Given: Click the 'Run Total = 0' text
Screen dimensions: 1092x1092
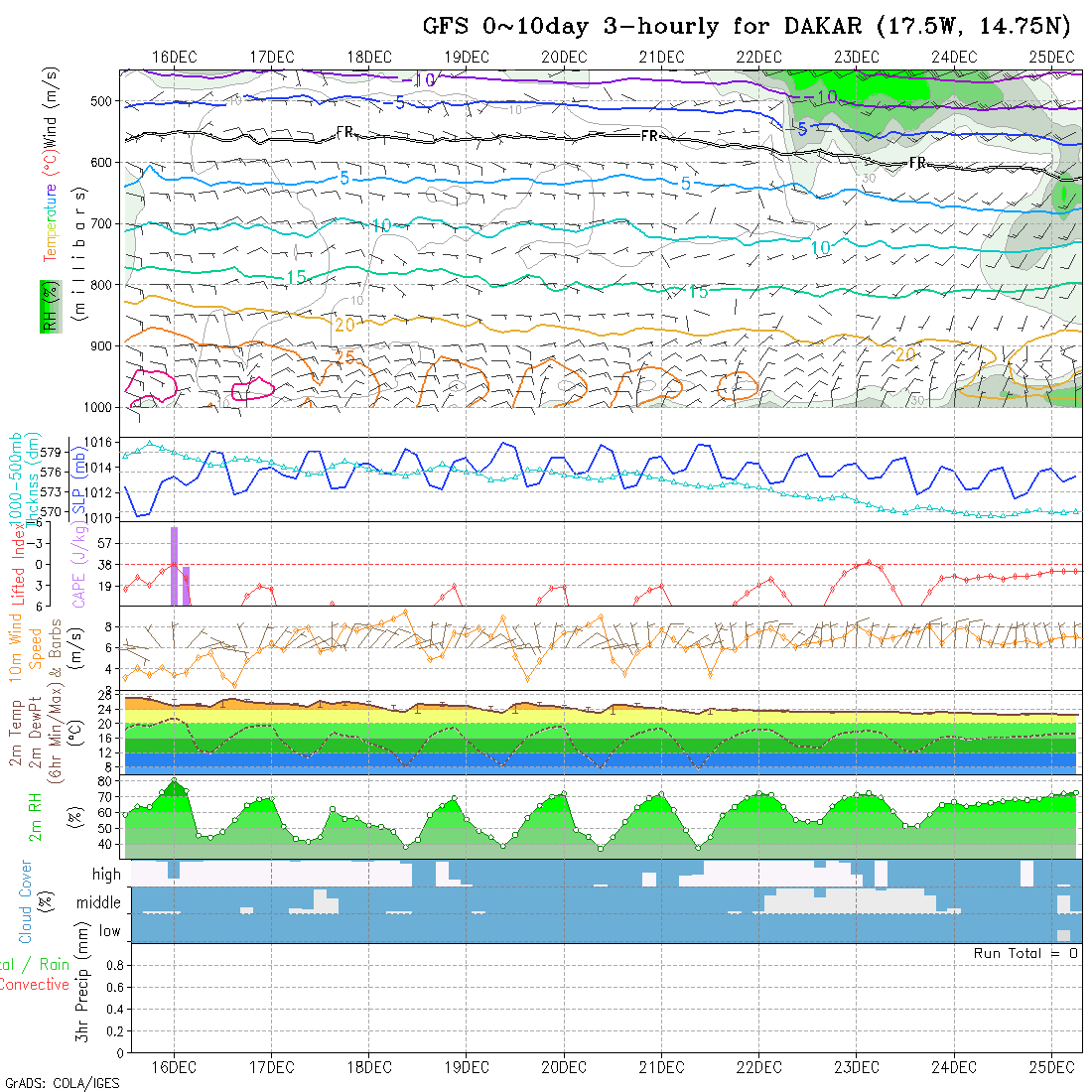Looking at the screenshot, I should tap(1025, 953).
